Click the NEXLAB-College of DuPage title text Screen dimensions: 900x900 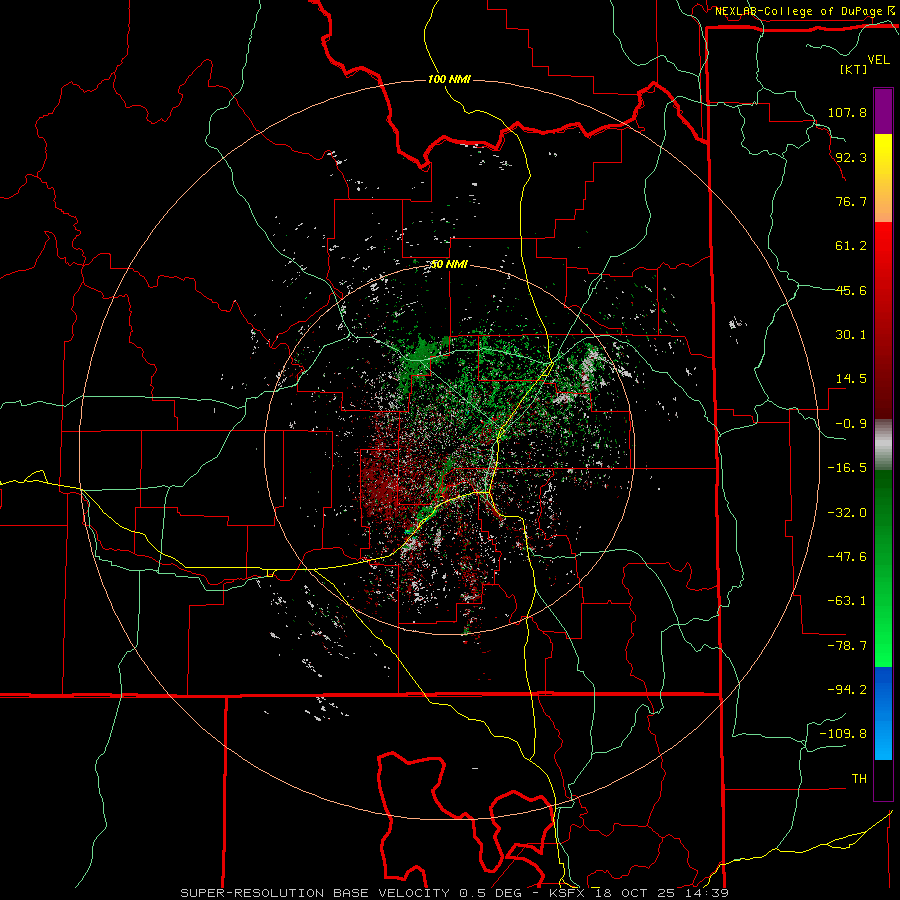[798, 11]
